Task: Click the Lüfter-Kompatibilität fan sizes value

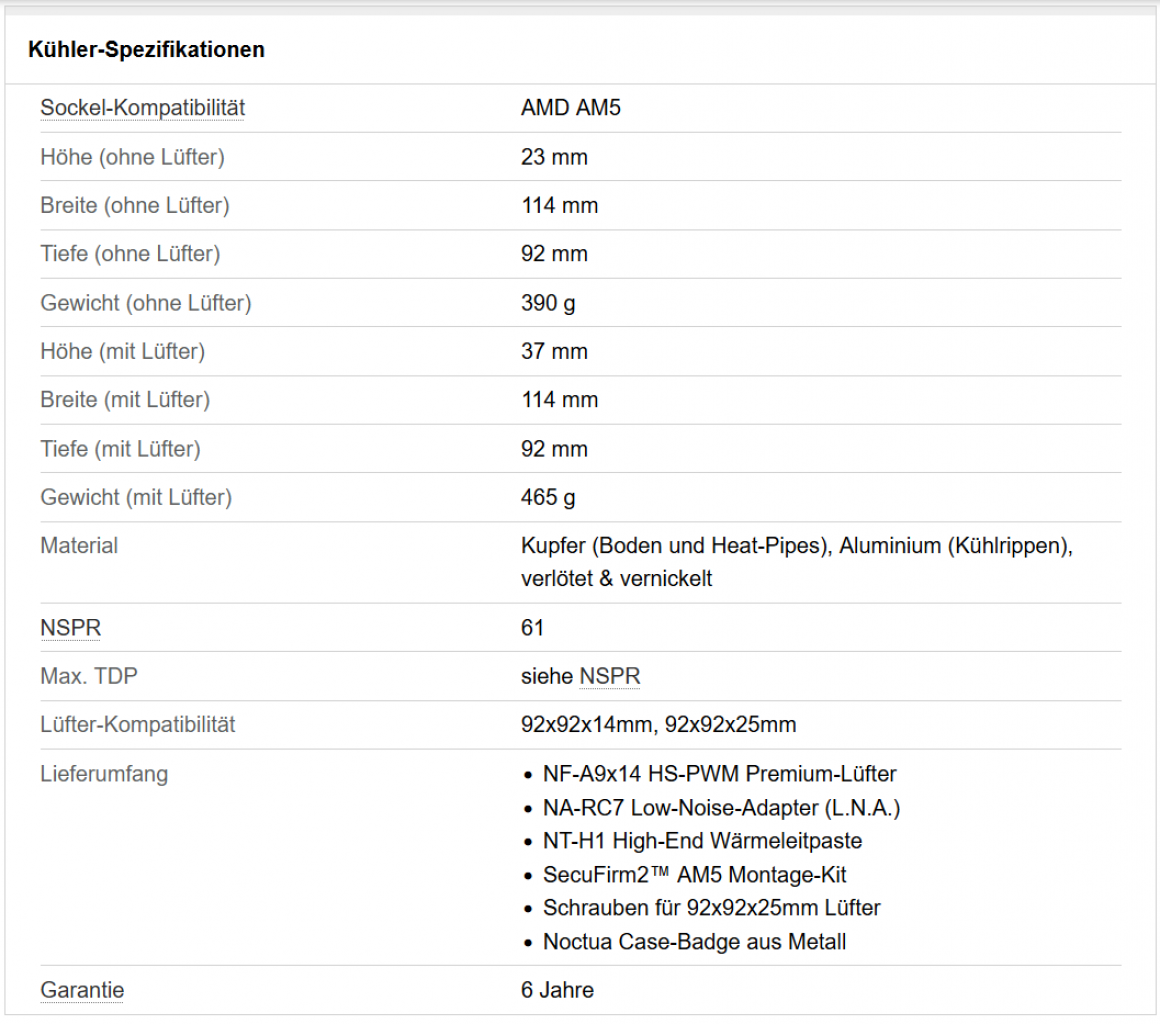Action: point(658,724)
